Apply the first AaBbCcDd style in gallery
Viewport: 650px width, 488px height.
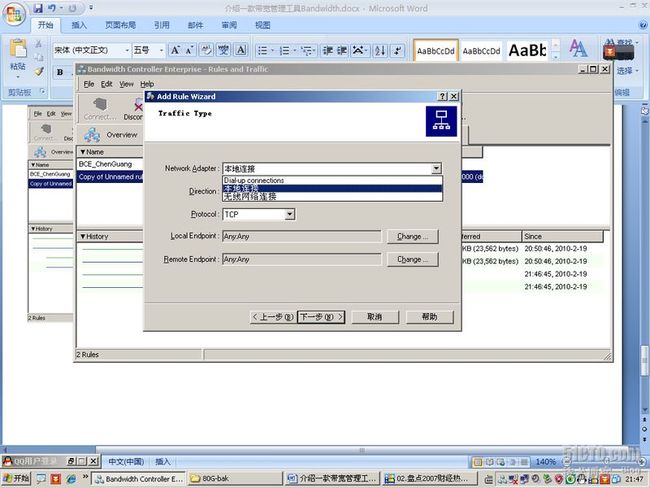click(x=436, y=51)
